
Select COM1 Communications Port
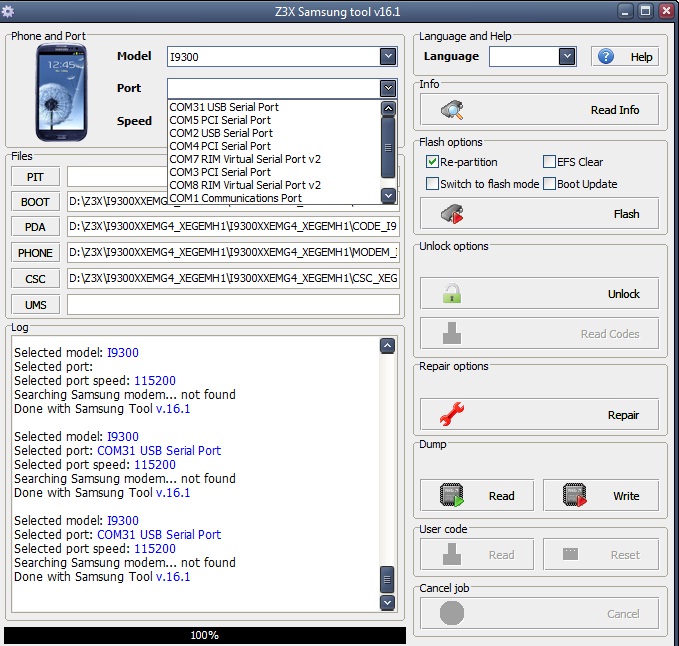(274, 198)
